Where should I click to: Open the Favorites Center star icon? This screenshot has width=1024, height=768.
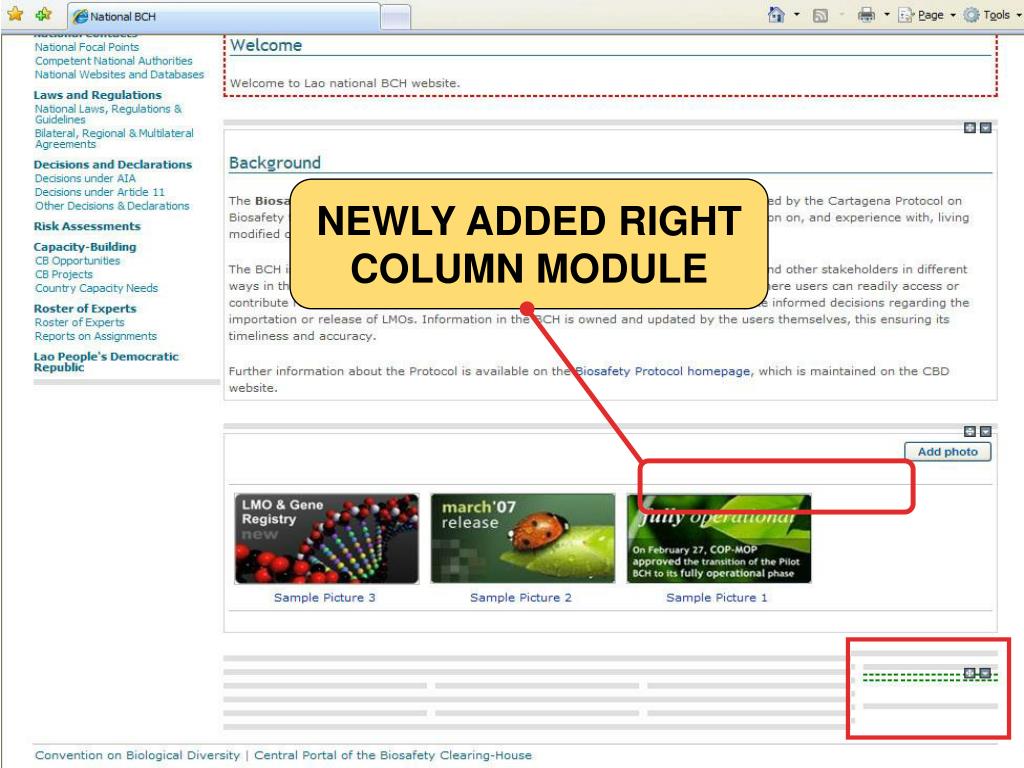15,14
